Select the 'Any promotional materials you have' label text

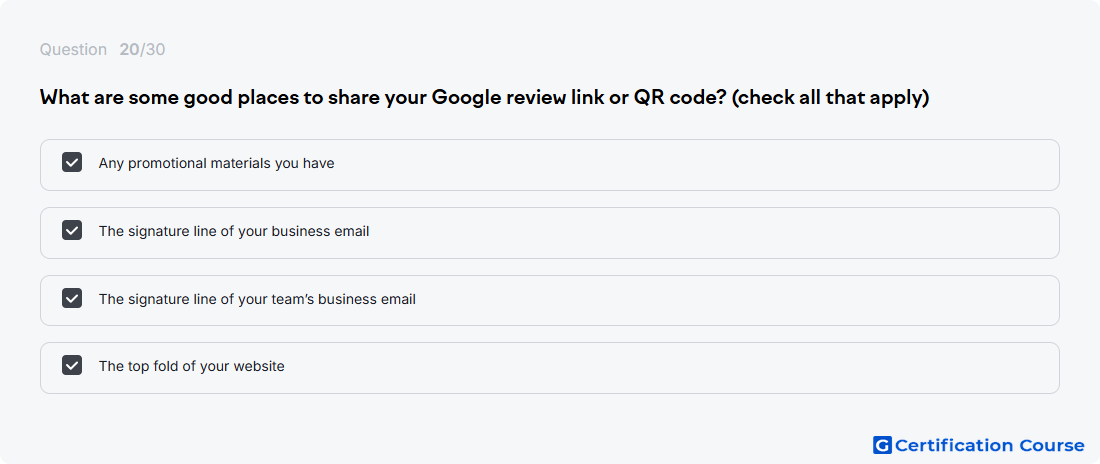[216, 164]
